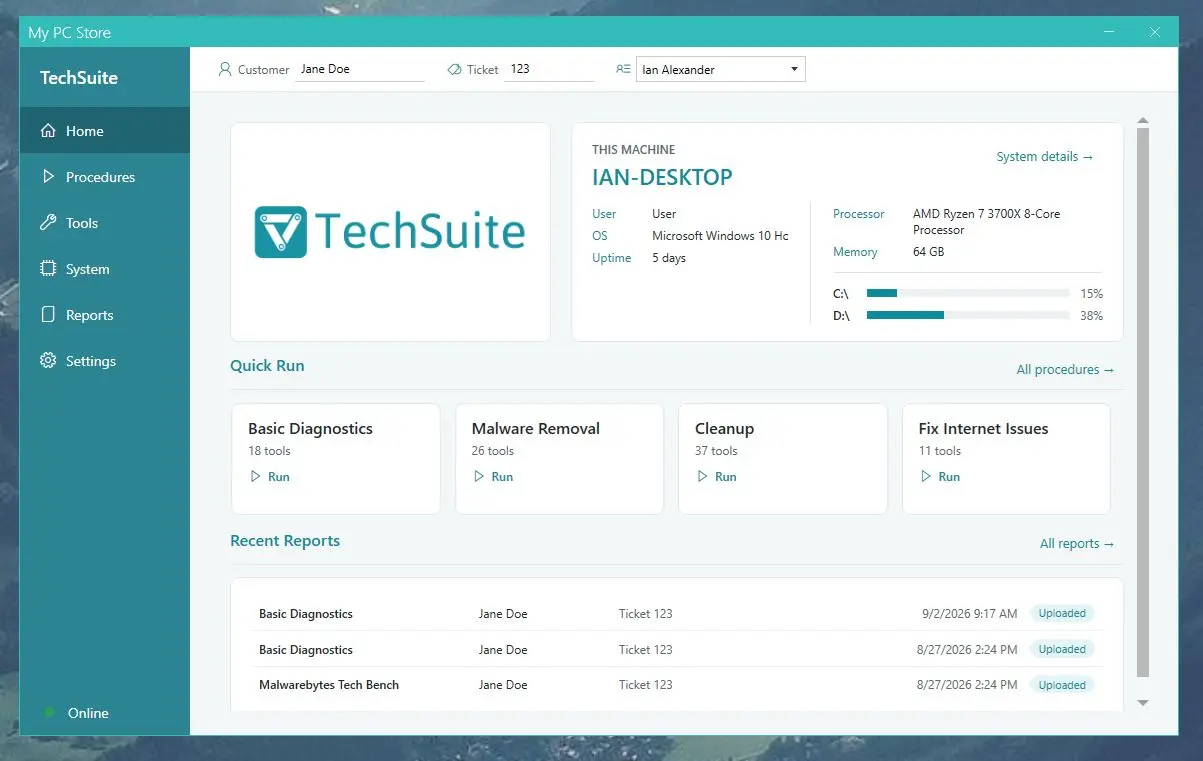Image resolution: width=1203 pixels, height=761 pixels.
Task: Click play icon under Malware Removal
Action: (478, 477)
